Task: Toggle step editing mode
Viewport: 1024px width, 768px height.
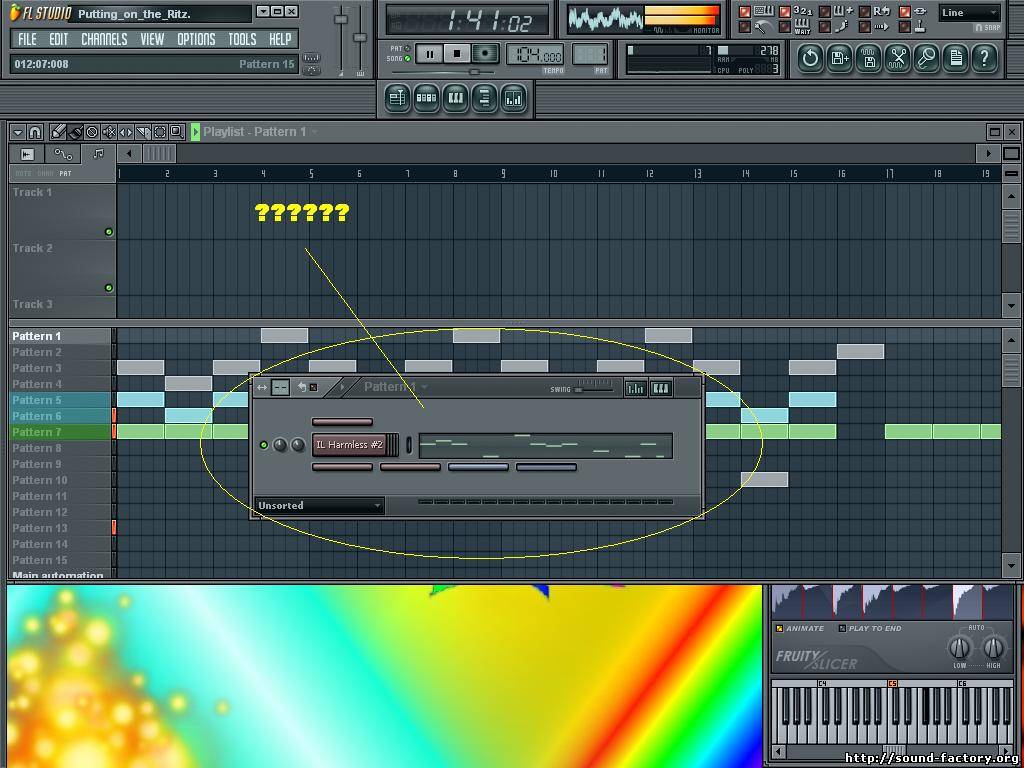Action: 825,27
